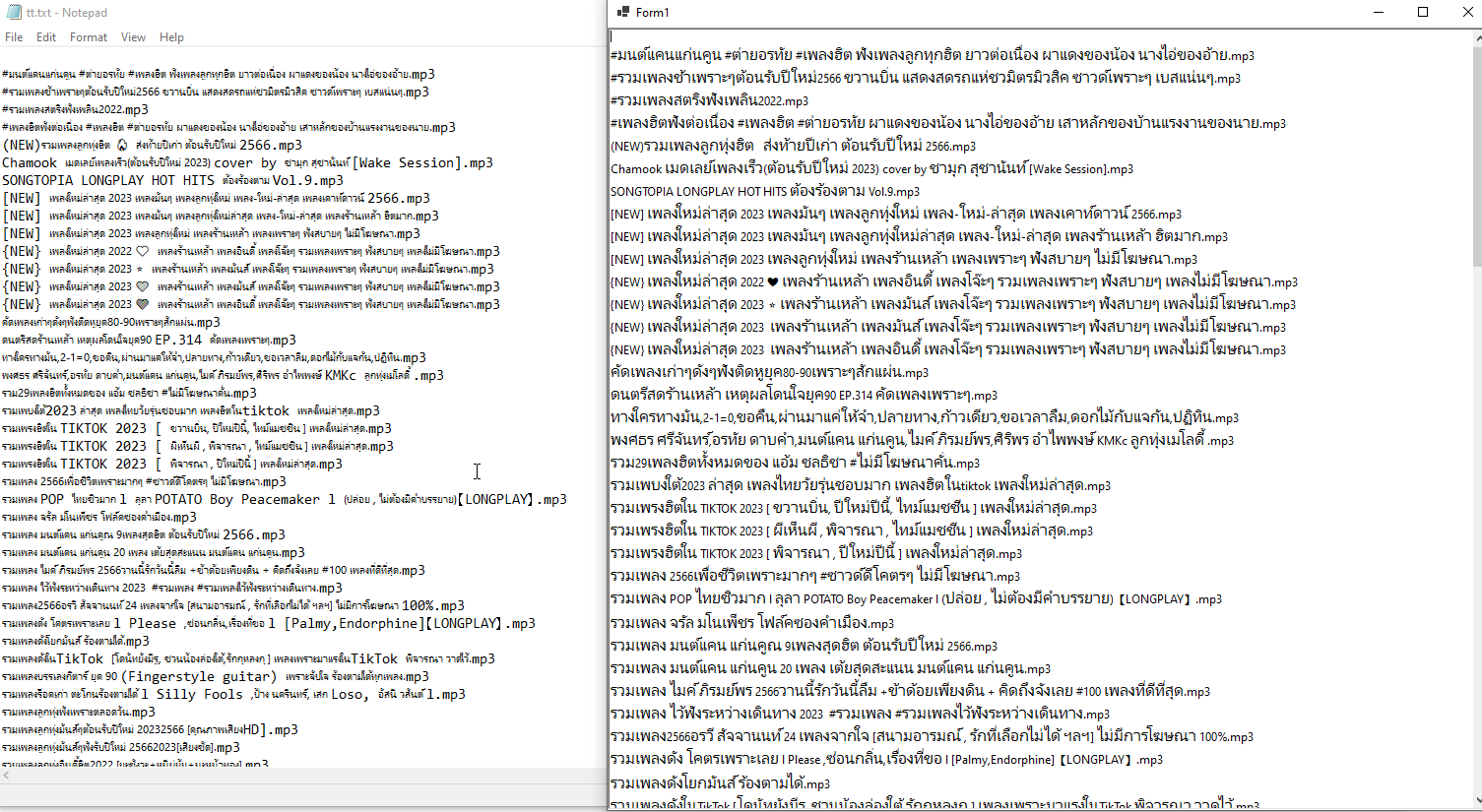This screenshot has height=812, width=1482.
Task: Click '[Palmy,Endorphine][LONGPLAY].mp3' line in Notepad
Action: click(x=269, y=624)
